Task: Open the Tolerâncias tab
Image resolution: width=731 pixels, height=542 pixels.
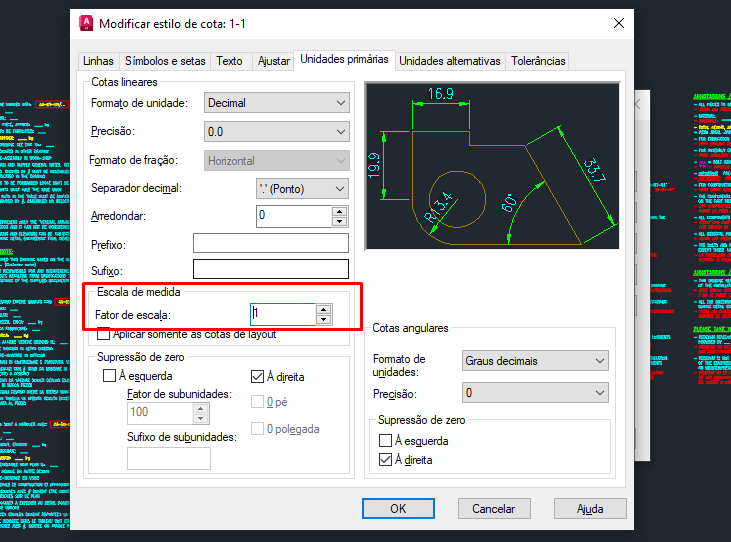Action: point(538,61)
